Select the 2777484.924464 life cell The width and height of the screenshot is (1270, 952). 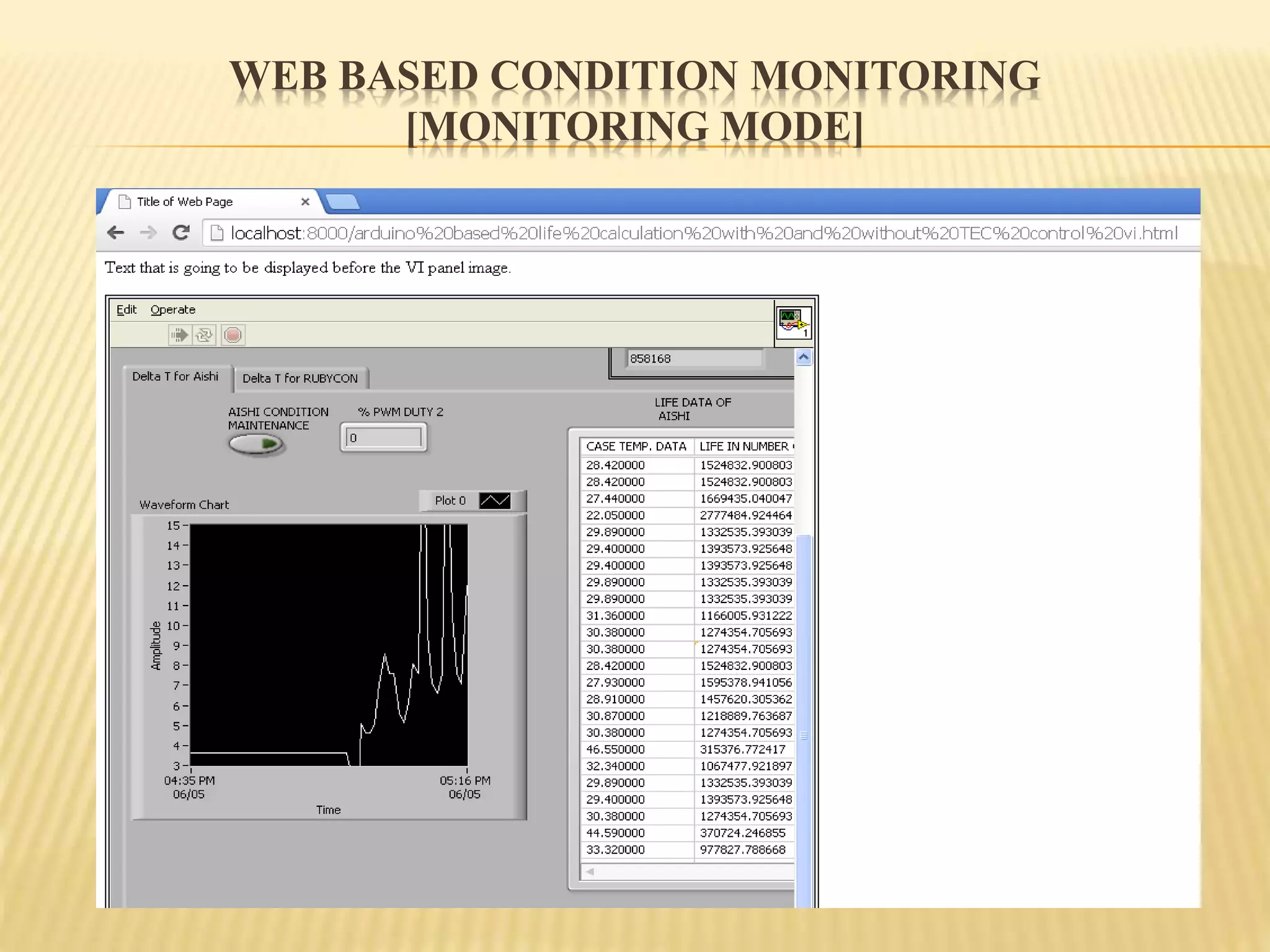pyautogui.click(x=744, y=515)
